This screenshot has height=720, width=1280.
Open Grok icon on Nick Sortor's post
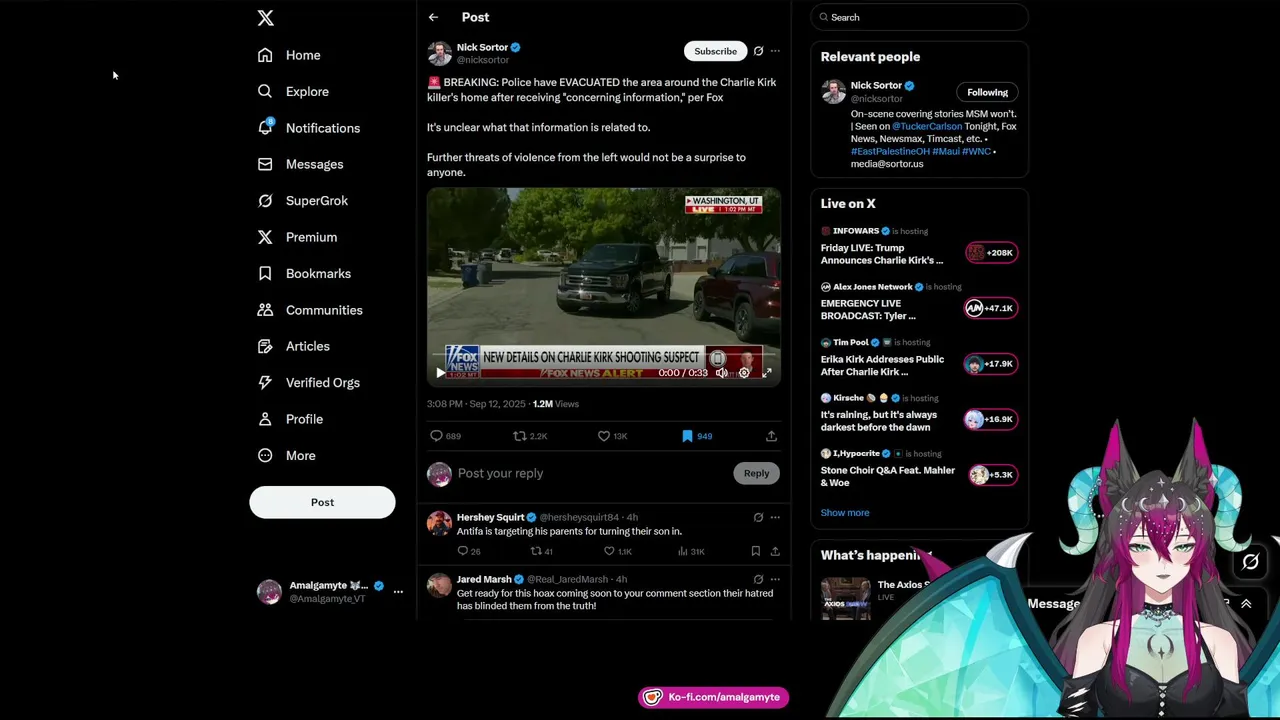tap(758, 51)
